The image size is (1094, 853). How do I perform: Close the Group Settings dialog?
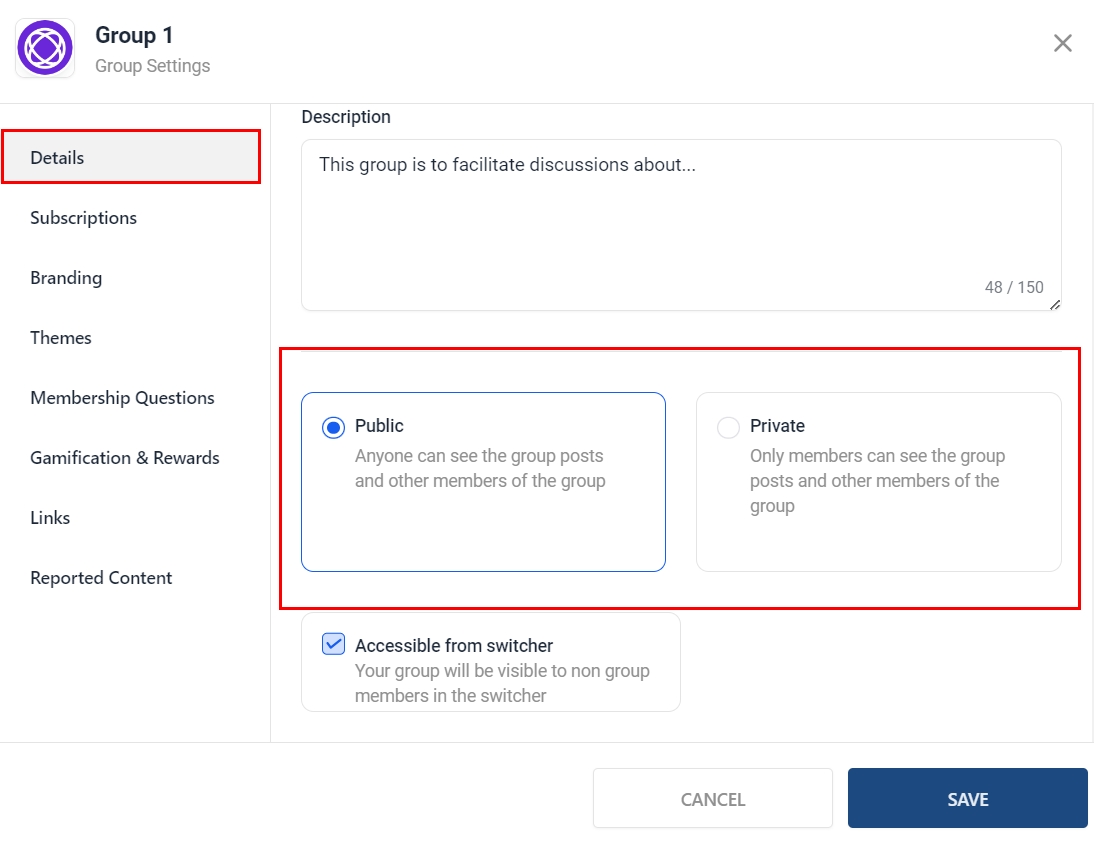click(x=1062, y=43)
